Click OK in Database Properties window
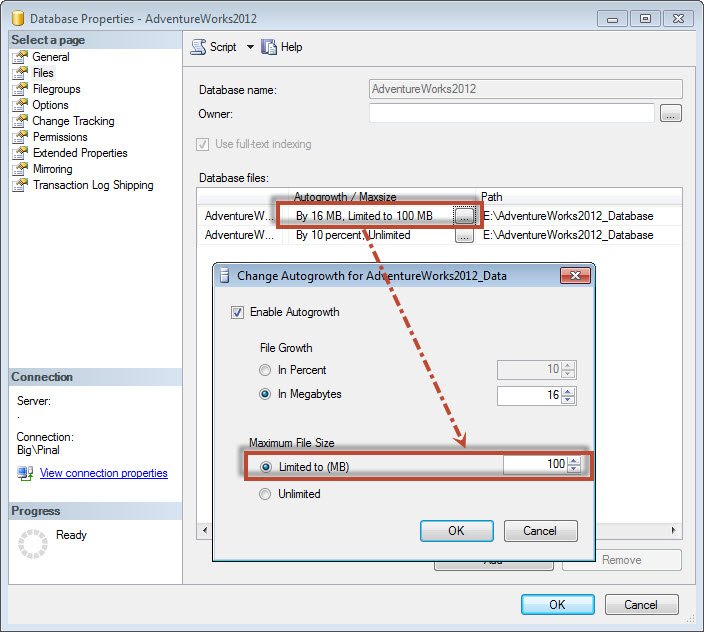This screenshot has width=704, height=632. coord(558,605)
